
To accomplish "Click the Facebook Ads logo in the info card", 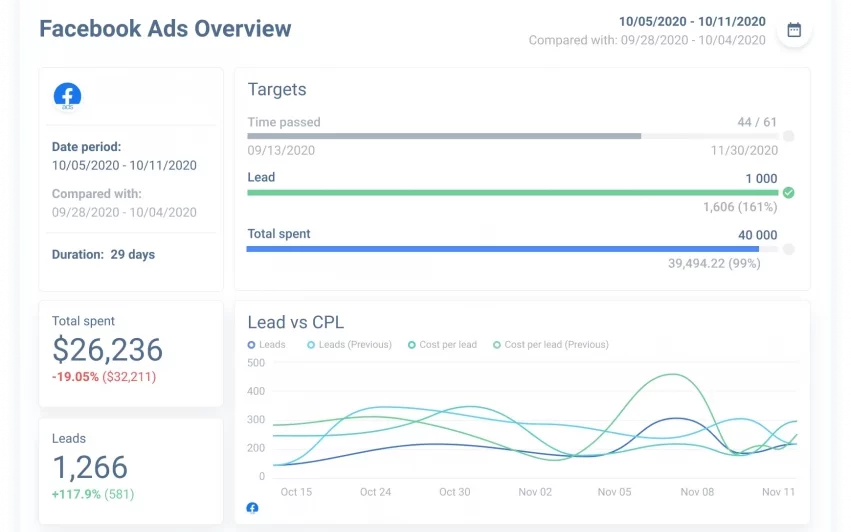I will tap(67, 97).
